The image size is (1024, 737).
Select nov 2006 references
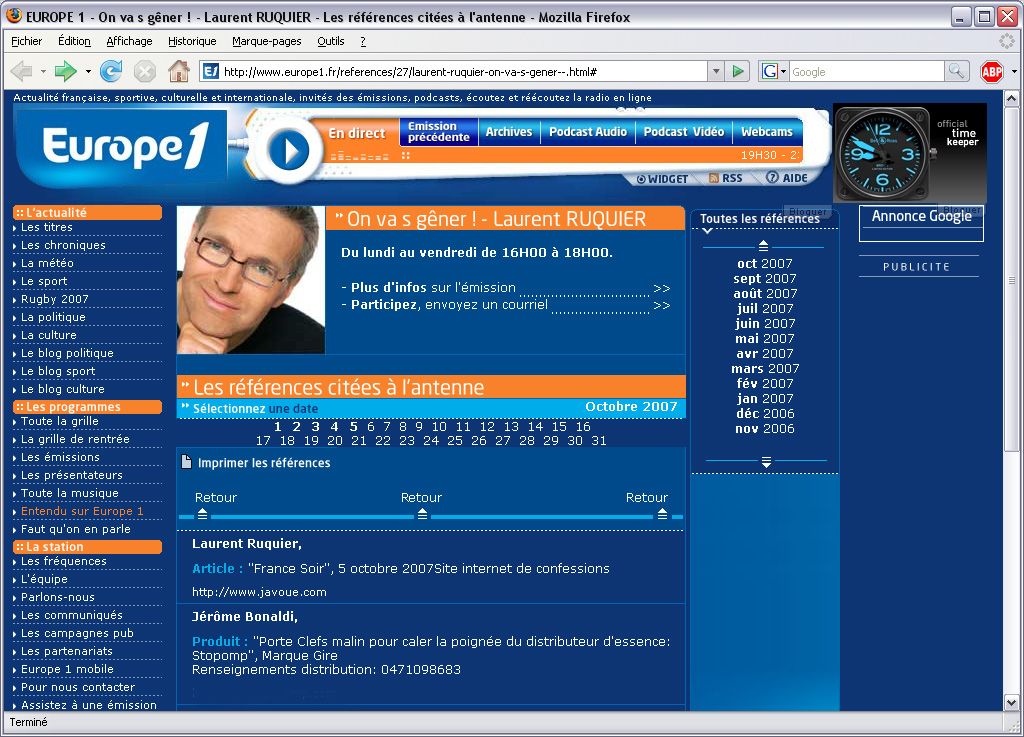coord(765,429)
